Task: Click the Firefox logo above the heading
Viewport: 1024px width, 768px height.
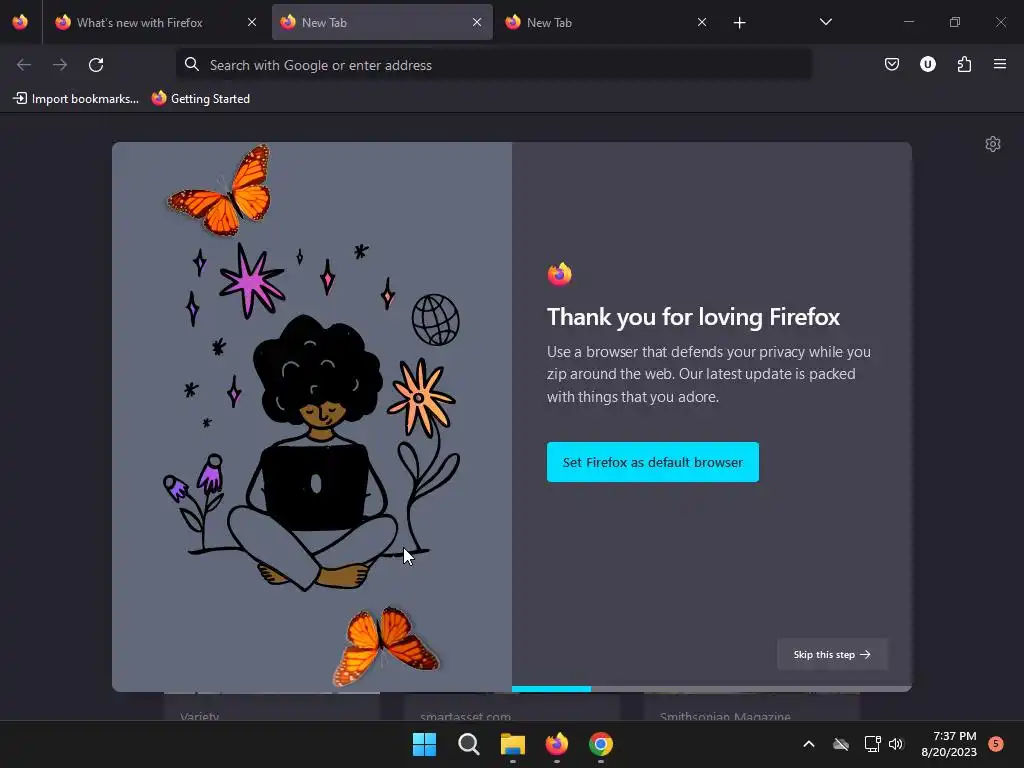Action: (x=560, y=274)
